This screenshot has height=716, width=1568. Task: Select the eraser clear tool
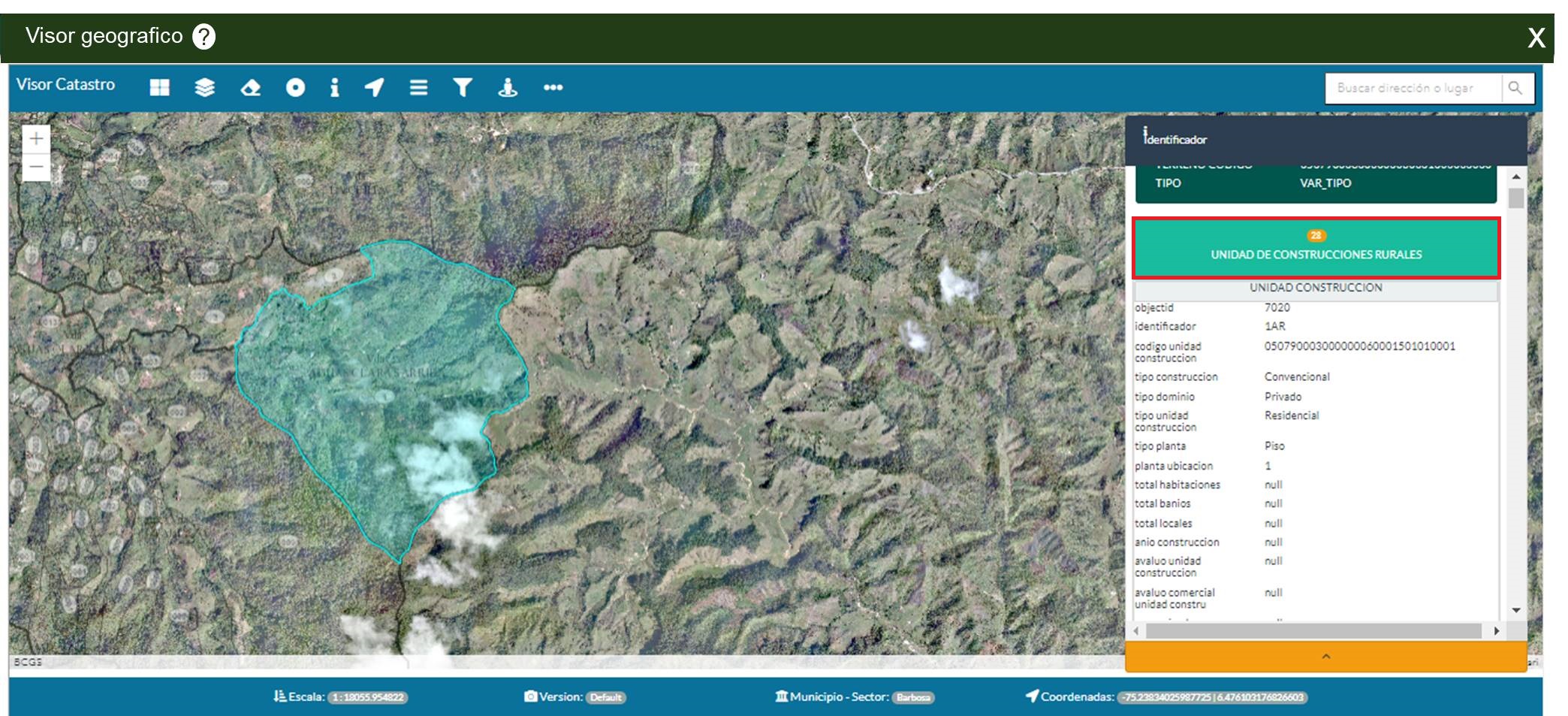(x=250, y=88)
